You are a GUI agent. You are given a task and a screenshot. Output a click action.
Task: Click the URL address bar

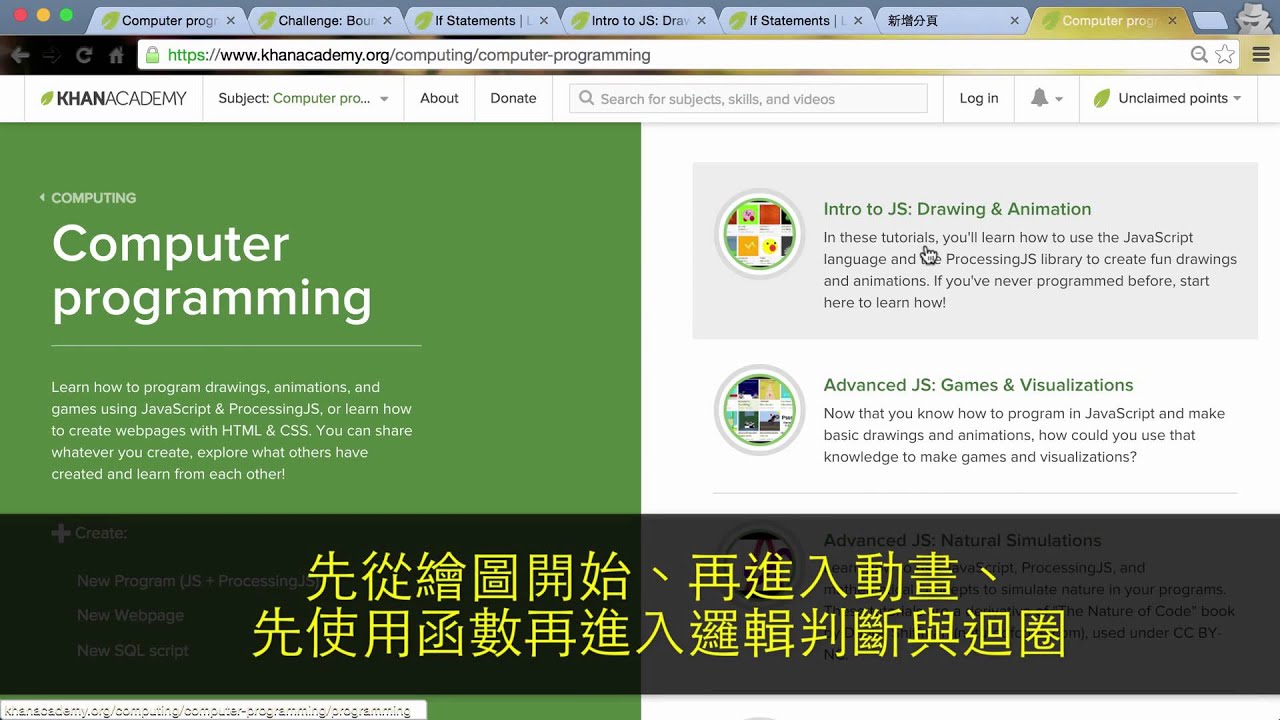click(660, 55)
